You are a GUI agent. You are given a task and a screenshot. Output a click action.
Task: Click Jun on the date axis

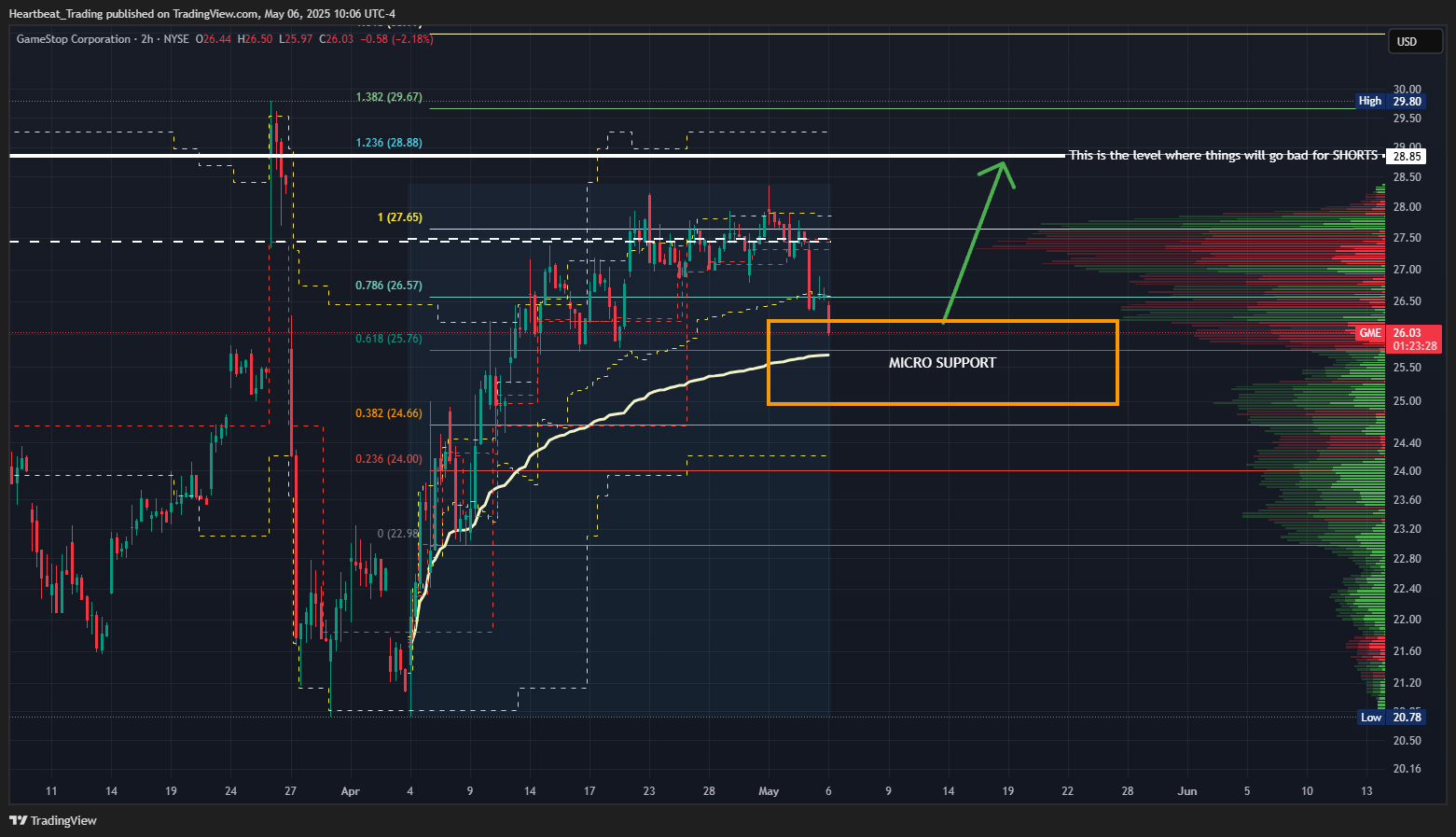1187,791
